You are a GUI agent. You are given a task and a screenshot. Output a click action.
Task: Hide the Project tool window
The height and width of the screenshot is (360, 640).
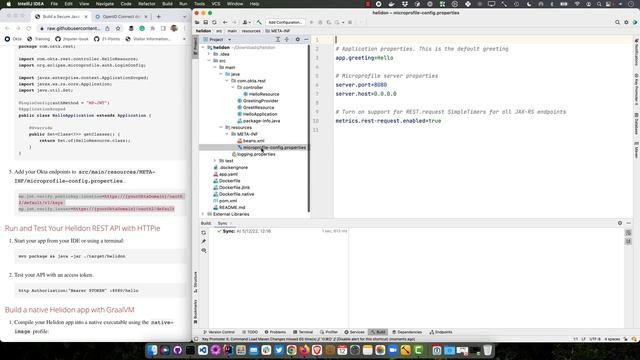point(306,40)
